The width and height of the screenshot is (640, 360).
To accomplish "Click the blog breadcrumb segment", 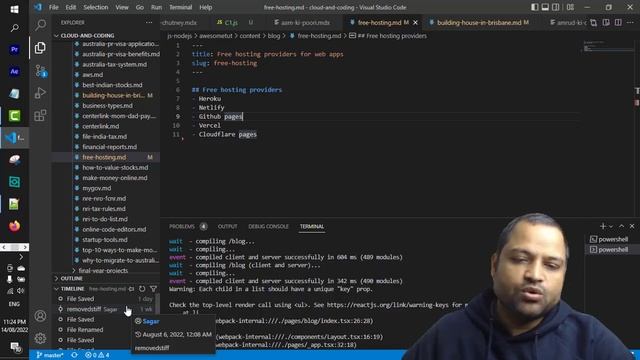I will point(274,36).
